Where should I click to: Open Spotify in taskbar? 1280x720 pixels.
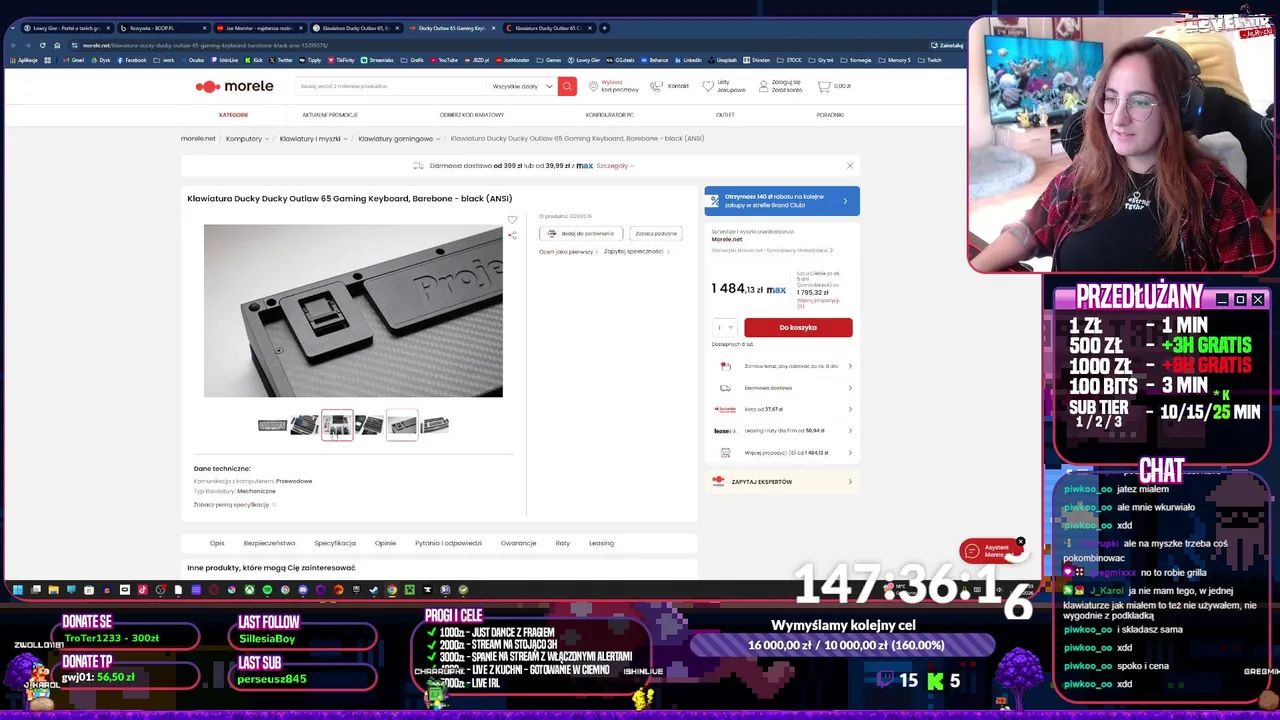pos(267,590)
